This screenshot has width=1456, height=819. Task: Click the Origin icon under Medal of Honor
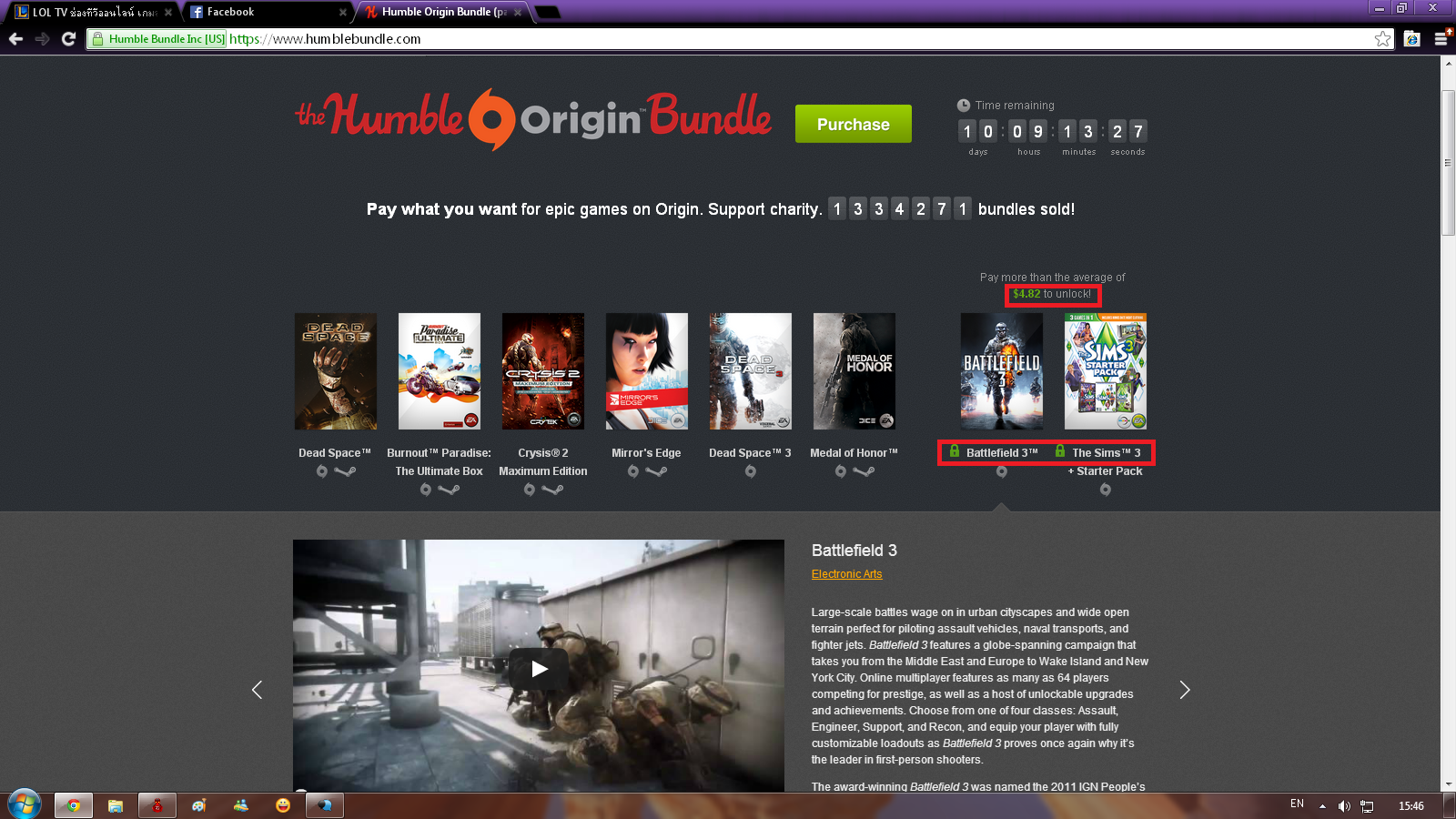(x=841, y=471)
